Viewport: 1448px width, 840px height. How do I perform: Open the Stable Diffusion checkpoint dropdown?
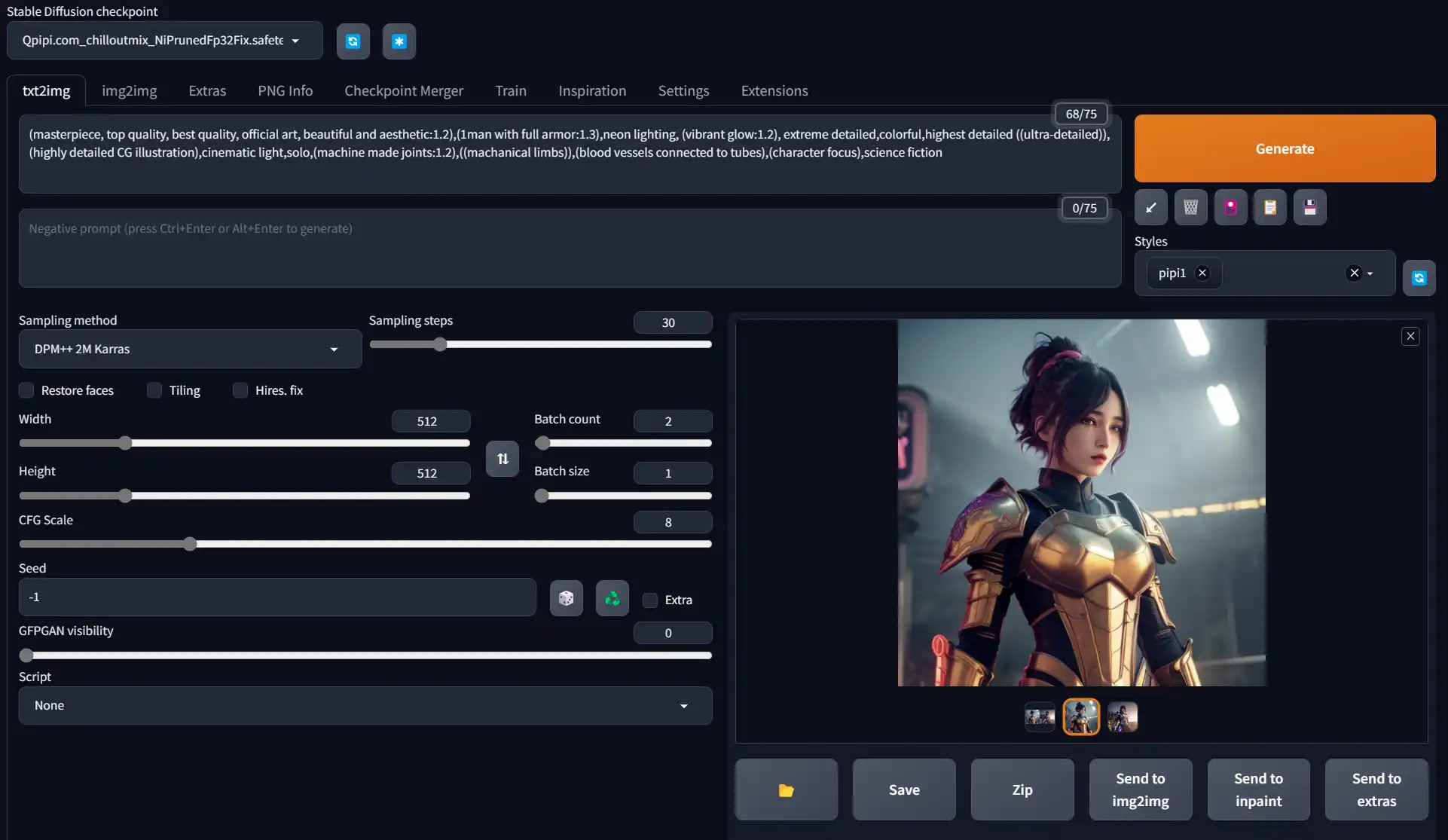(164, 40)
